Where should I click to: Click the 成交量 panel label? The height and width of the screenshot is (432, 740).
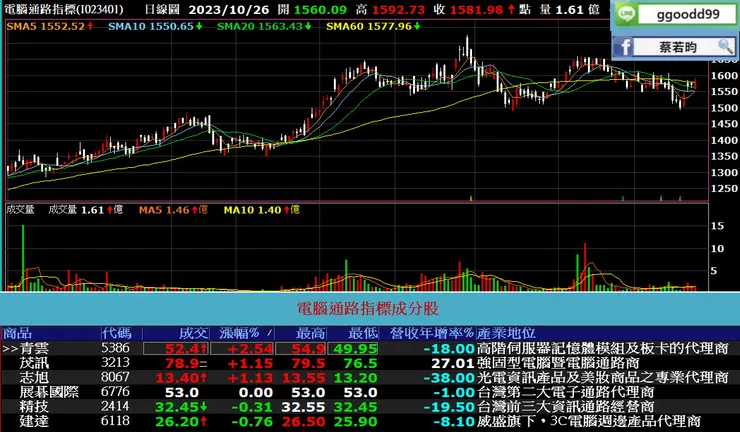coord(20,210)
